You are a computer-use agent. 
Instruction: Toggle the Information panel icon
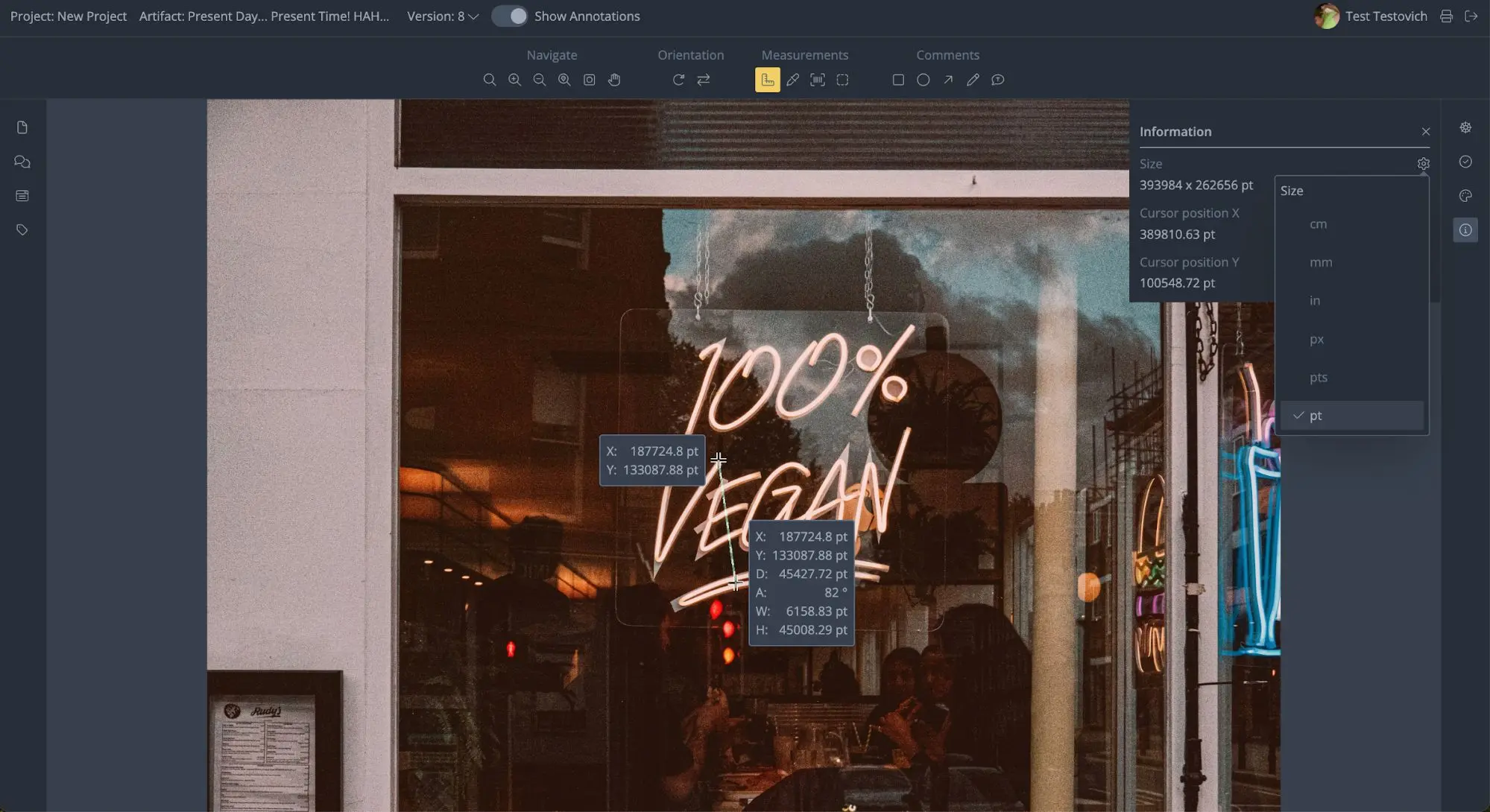[1465, 230]
